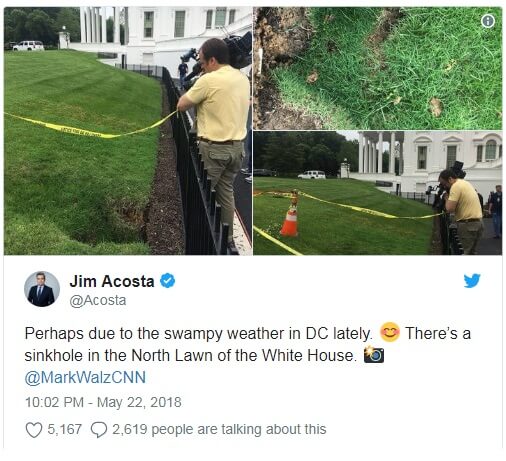Click the camera flash emoji
Screen dimensions: 506x461
click(374, 354)
